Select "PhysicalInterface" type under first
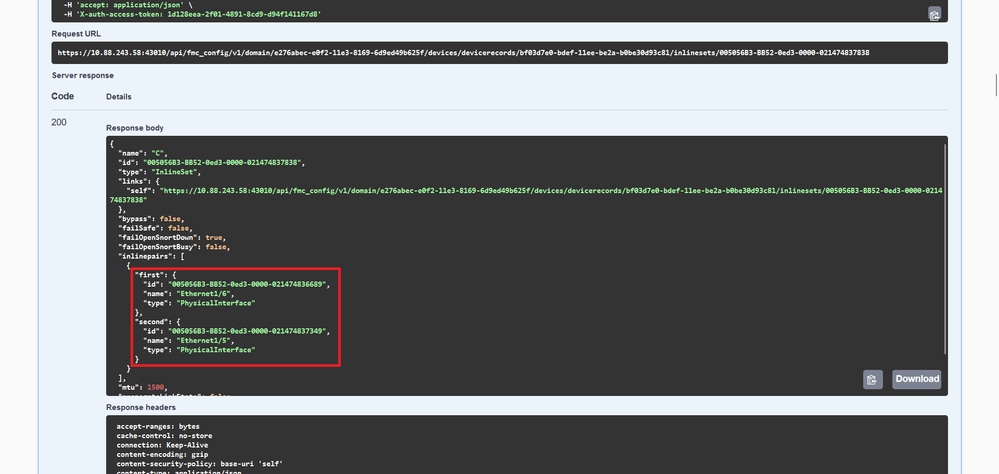 (215, 303)
